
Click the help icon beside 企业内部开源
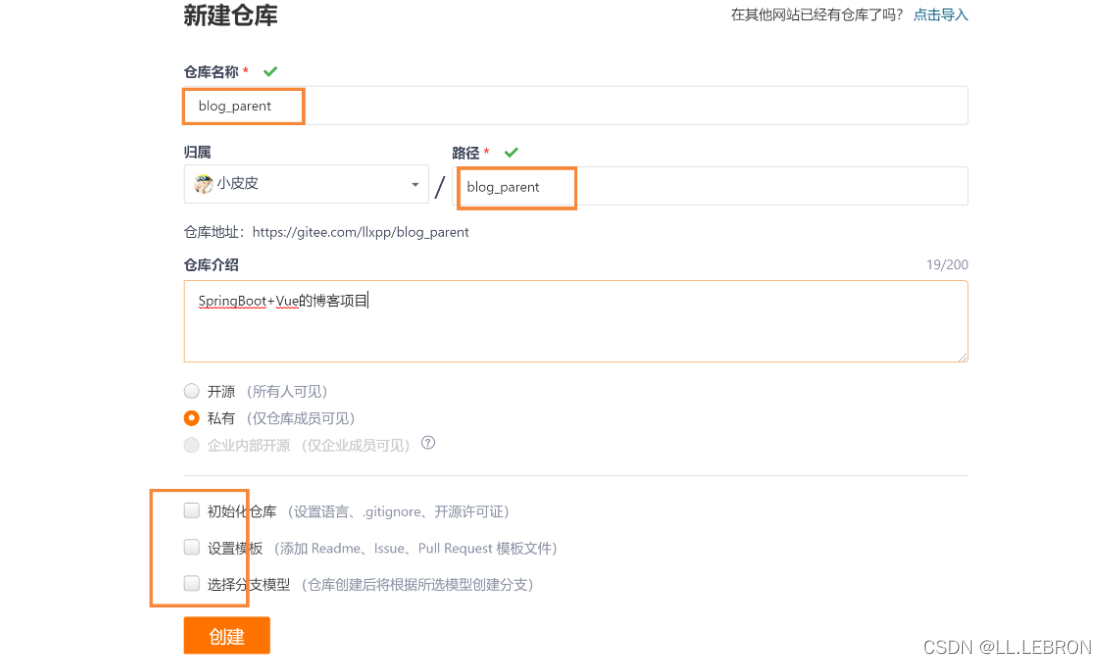click(428, 444)
